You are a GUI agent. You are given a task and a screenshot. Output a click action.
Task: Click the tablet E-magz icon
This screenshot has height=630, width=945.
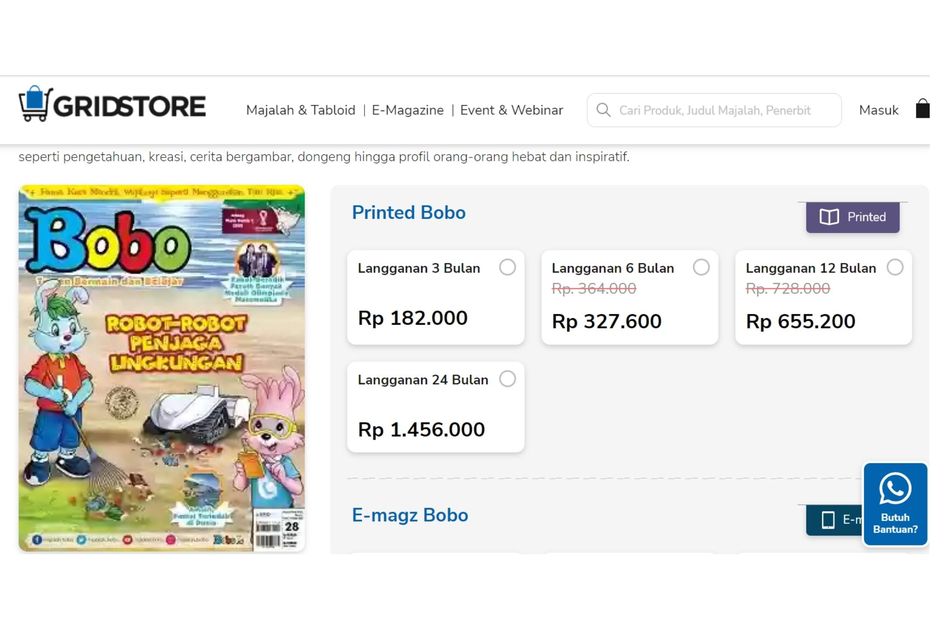(x=828, y=519)
